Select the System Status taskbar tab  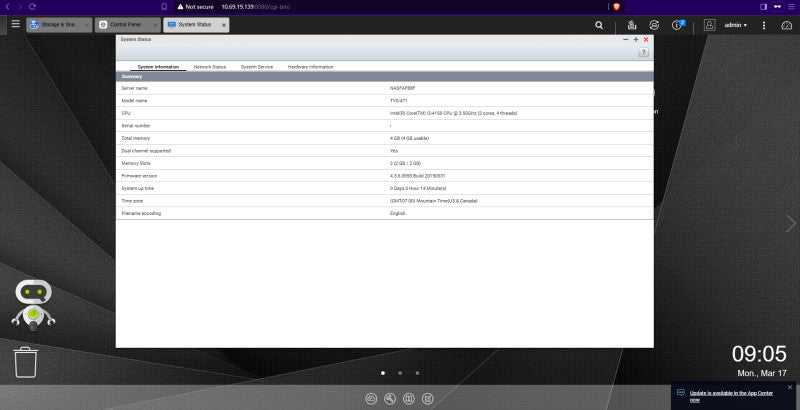pyautogui.click(x=196, y=25)
